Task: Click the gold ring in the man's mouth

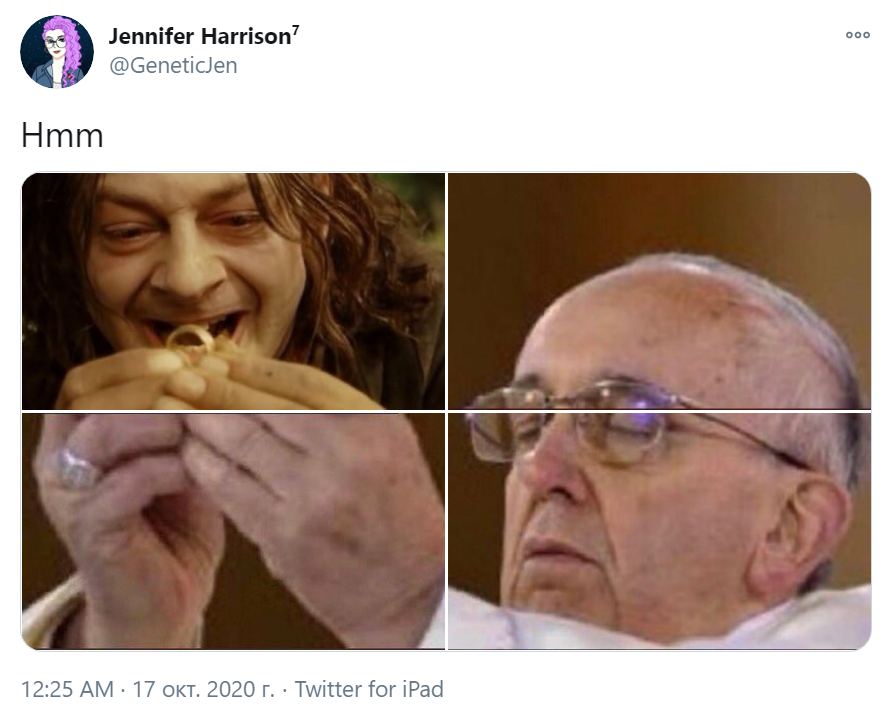Action: pyautogui.click(x=191, y=340)
